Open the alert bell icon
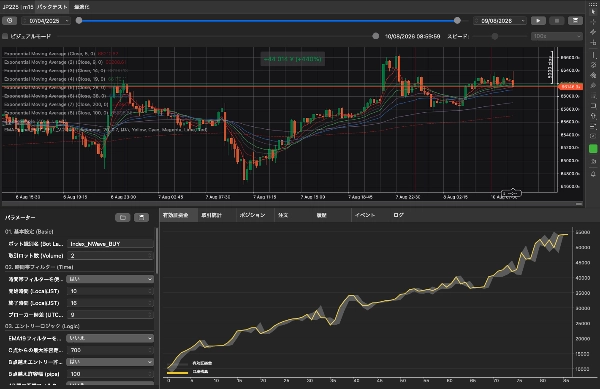Image resolution: width=600 pixels, height=389 pixels. click(x=593, y=174)
